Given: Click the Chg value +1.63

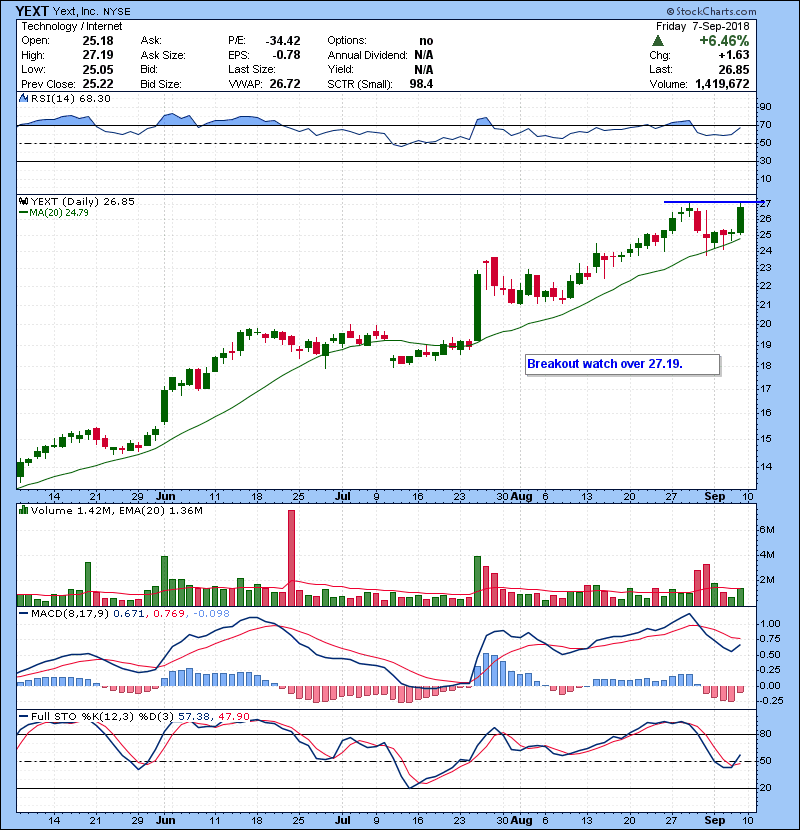Looking at the screenshot, I should point(734,55).
